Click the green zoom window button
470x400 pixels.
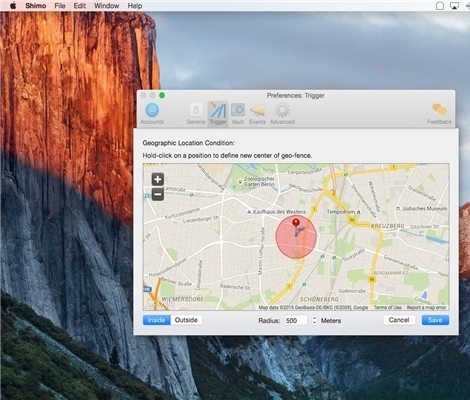[162, 96]
